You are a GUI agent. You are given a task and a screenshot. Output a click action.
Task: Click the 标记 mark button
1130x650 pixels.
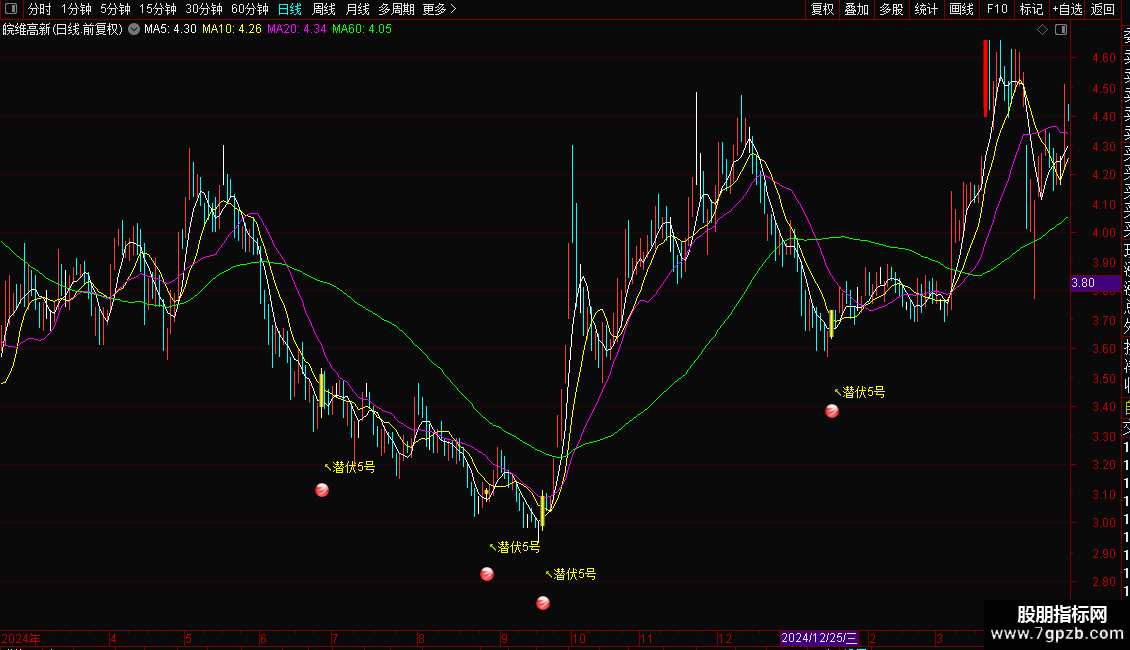(x=1031, y=9)
